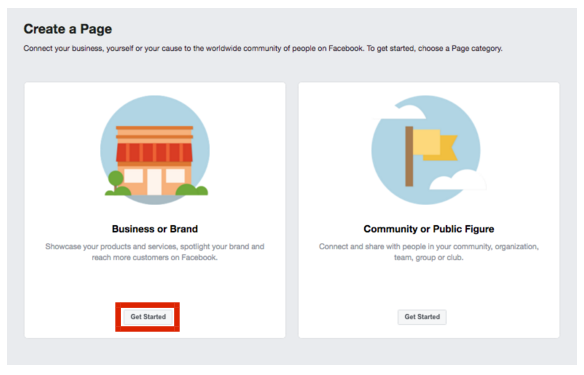
Task: Click the brown flagpole in the illustration
Action: point(409,156)
